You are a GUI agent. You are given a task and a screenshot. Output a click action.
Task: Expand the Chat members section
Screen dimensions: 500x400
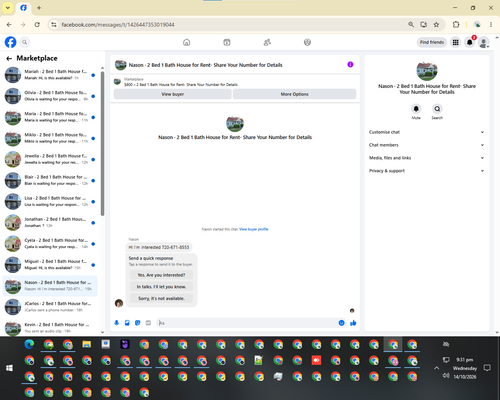pyautogui.click(x=426, y=145)
